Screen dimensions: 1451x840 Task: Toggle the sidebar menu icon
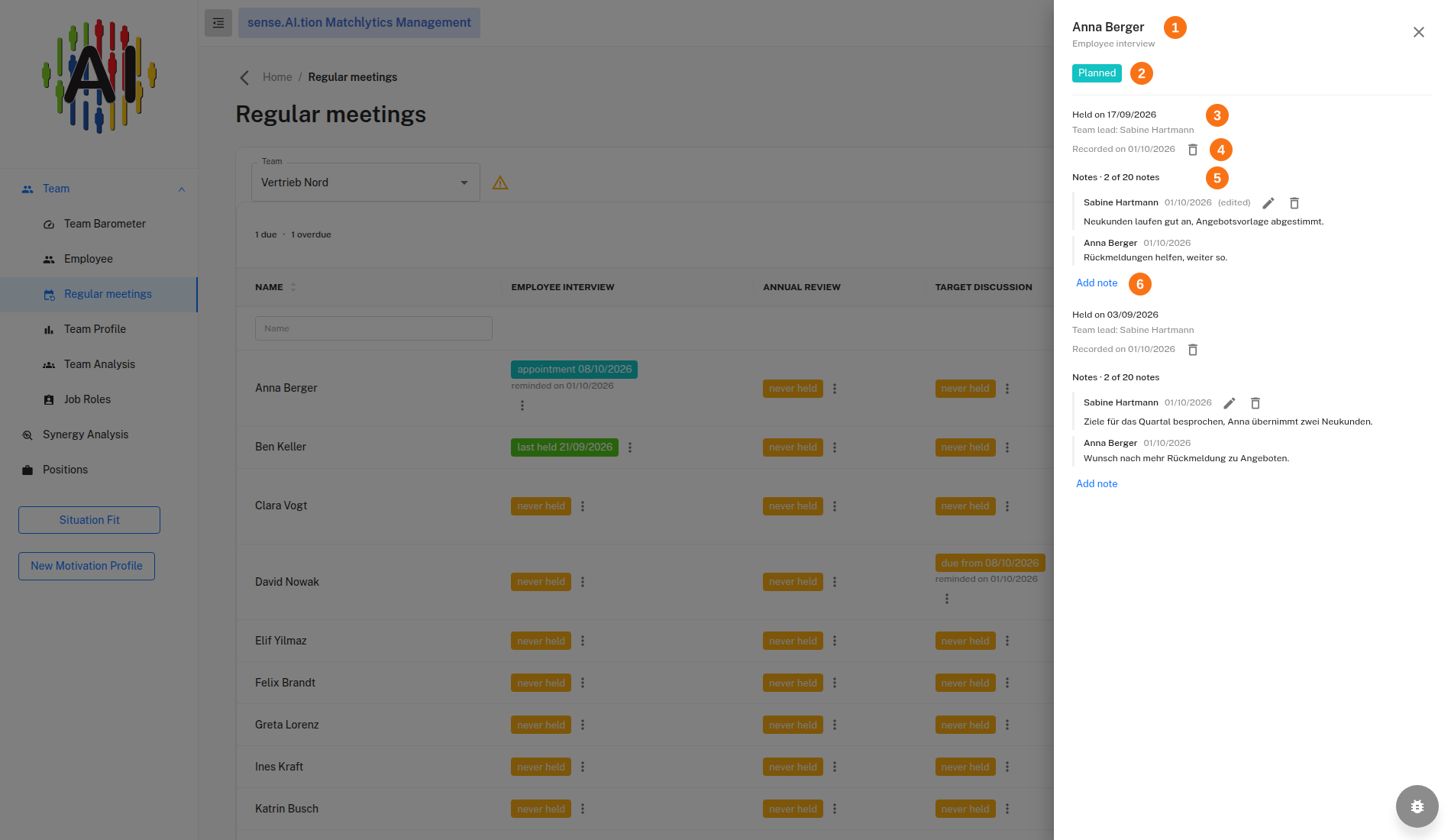tap(218, 23)
